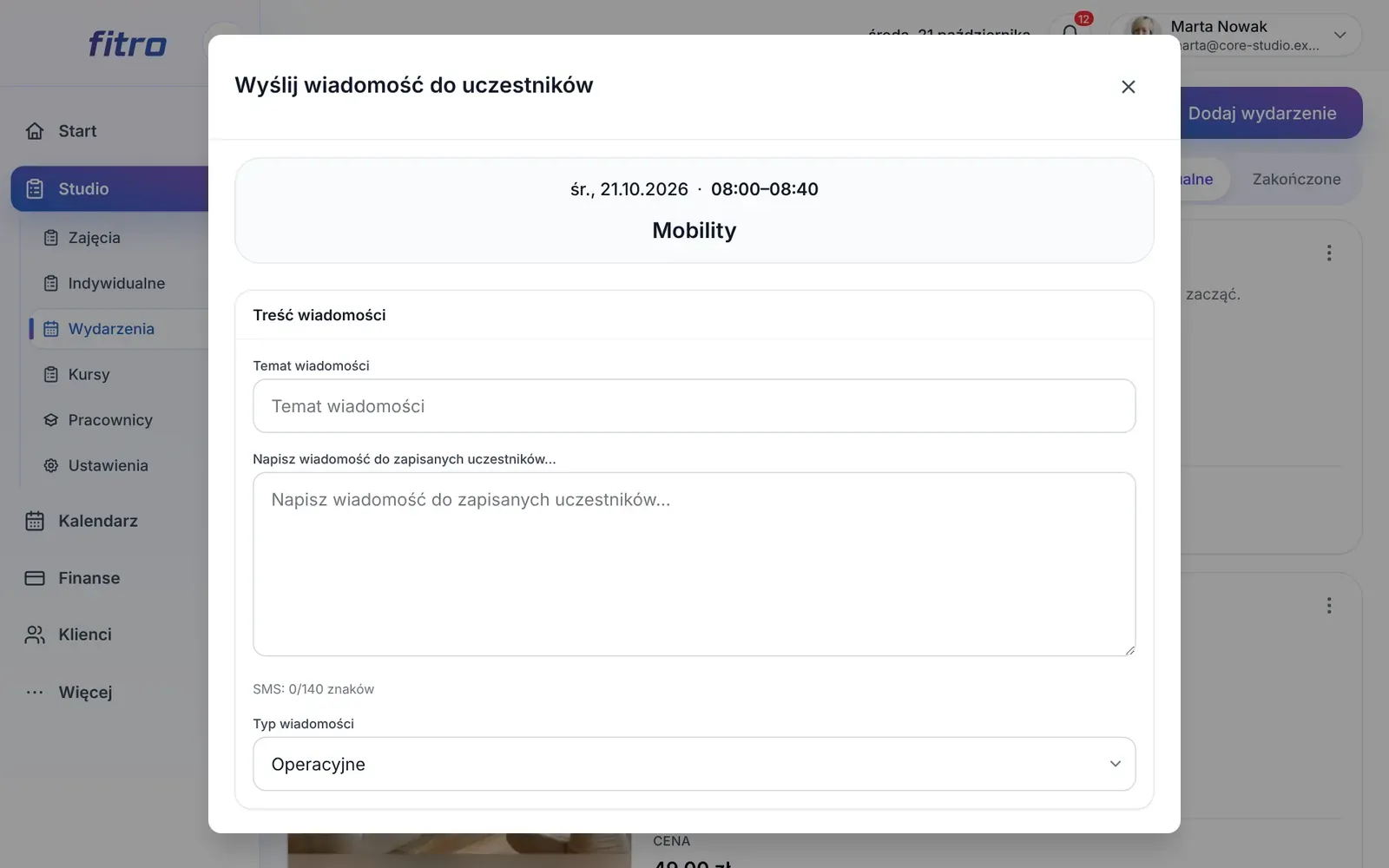Click the Ustawienia gear icon
Screen dimensions: 1389x868
click(x=51, y=465)
